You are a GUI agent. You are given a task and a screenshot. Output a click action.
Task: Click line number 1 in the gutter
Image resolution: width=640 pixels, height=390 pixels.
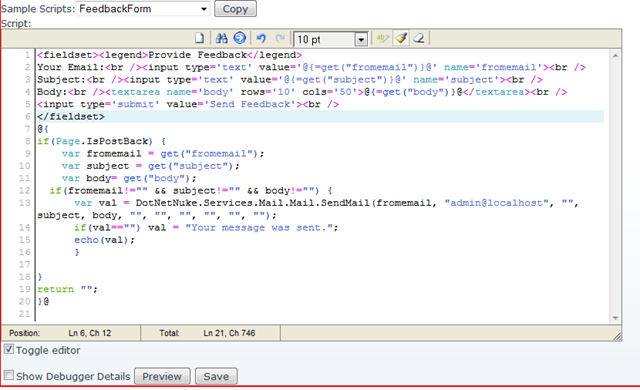click(x=27, y=55)
